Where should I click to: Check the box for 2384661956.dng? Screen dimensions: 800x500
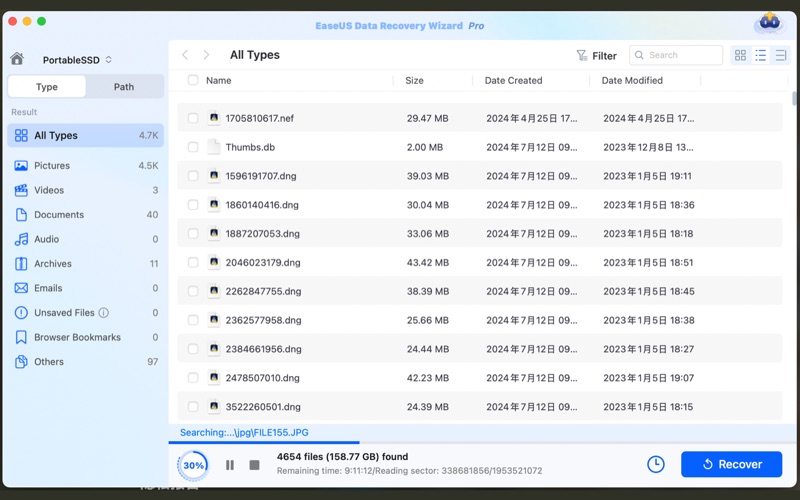[x=193, y=349]
